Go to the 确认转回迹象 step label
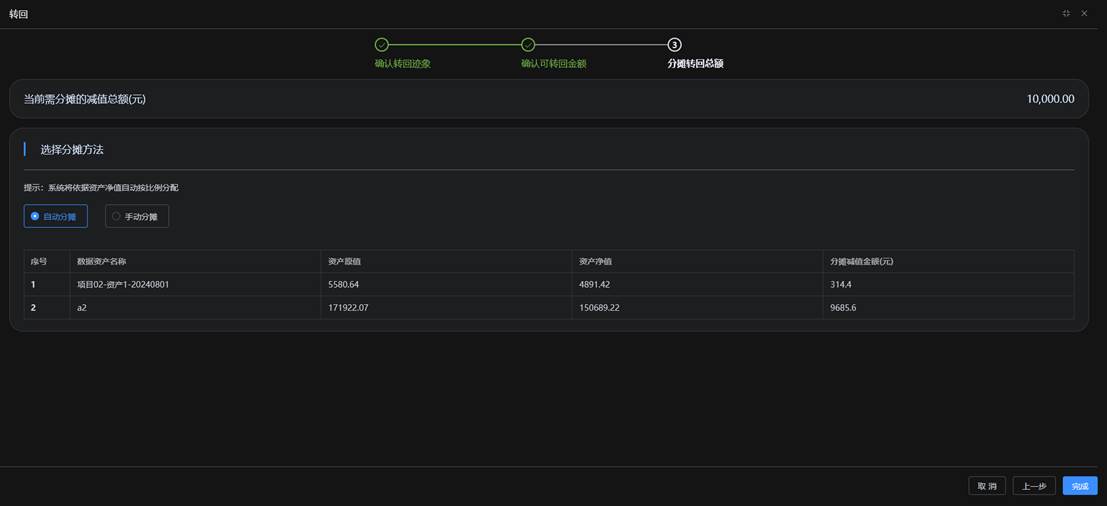Viewport: 1107px width, 506px height. coord(402,64)
